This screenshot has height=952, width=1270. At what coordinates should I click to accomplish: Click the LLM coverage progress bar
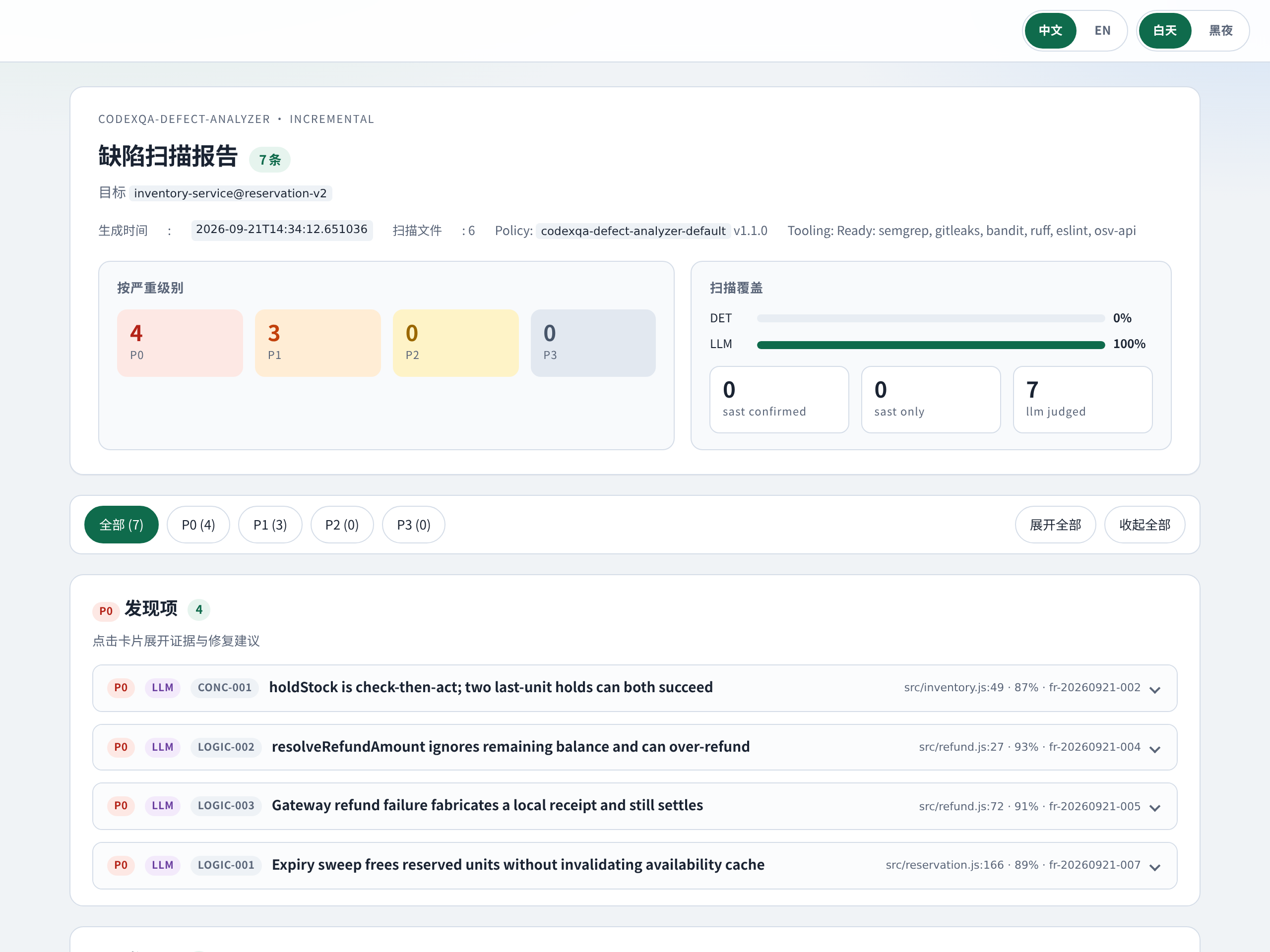(931, 345)
